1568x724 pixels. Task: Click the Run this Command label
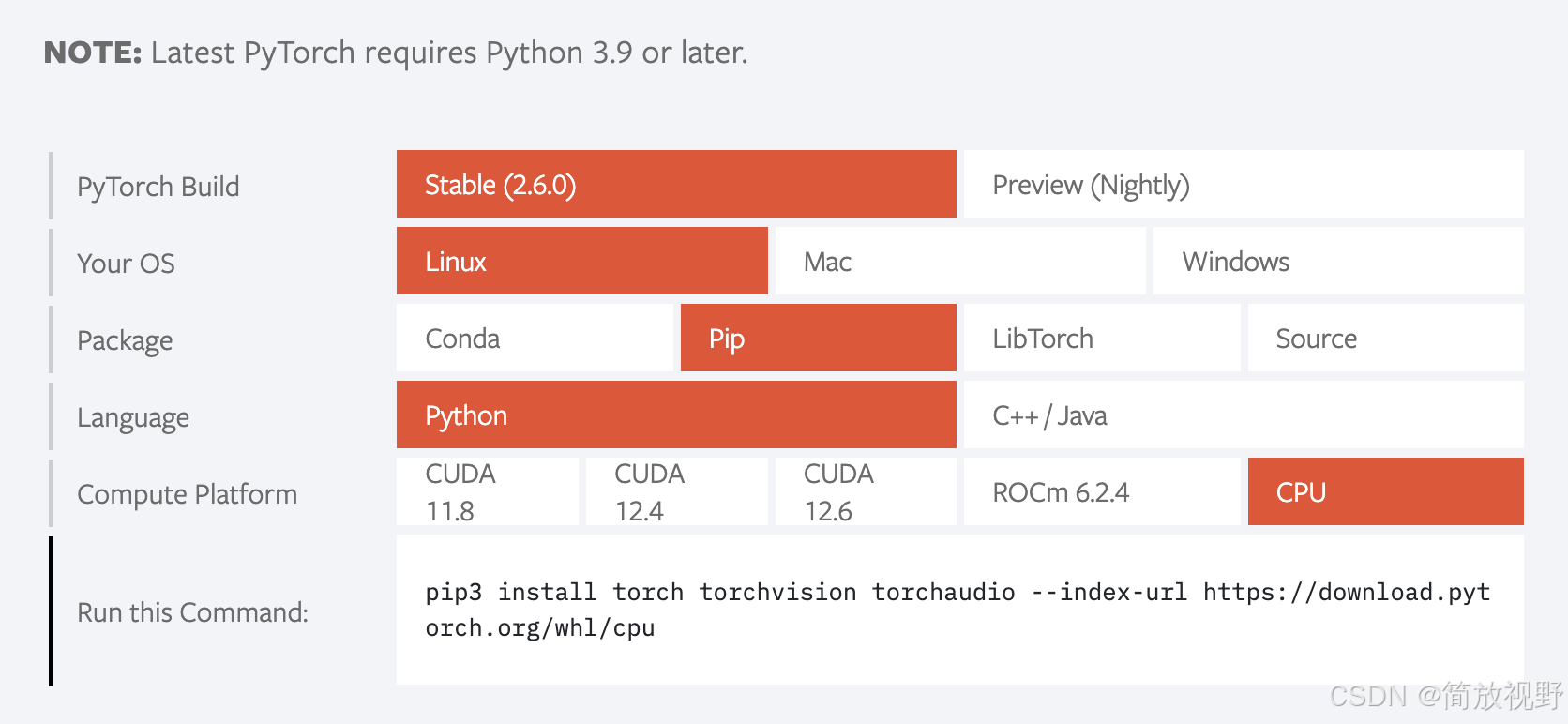click(x=192, y=612)
